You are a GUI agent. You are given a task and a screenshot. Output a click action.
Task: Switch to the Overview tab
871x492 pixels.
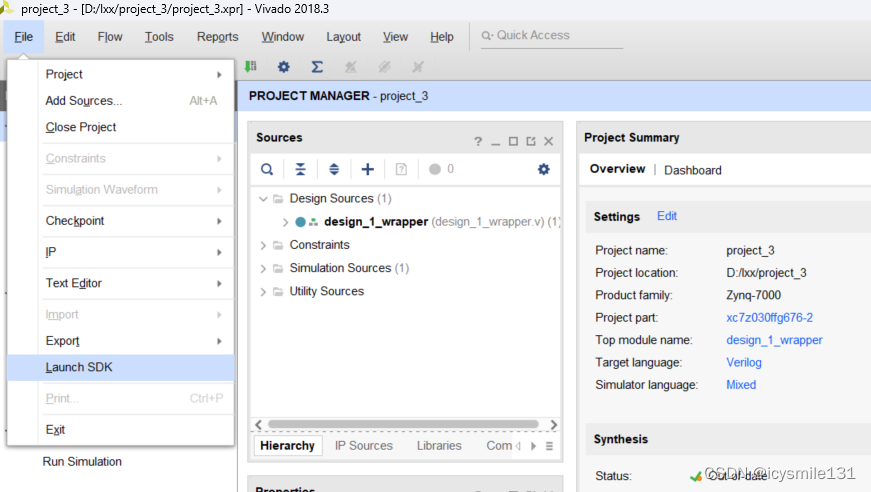[x=617, y=169]
